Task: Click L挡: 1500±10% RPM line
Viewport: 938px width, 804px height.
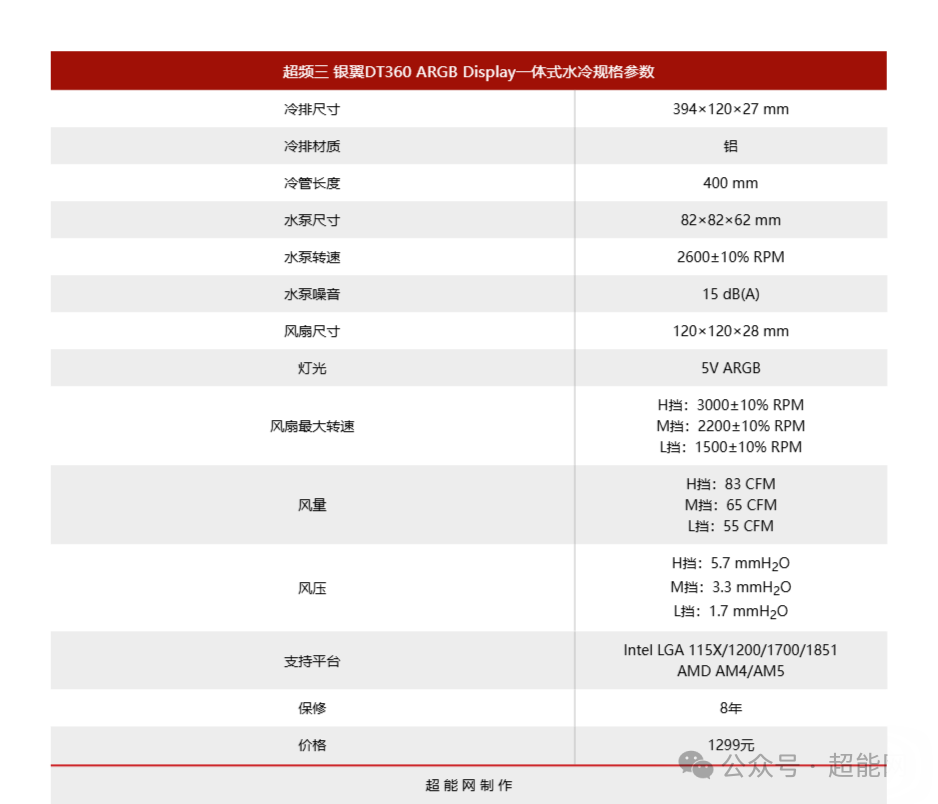Action: [x=730, y=447]
